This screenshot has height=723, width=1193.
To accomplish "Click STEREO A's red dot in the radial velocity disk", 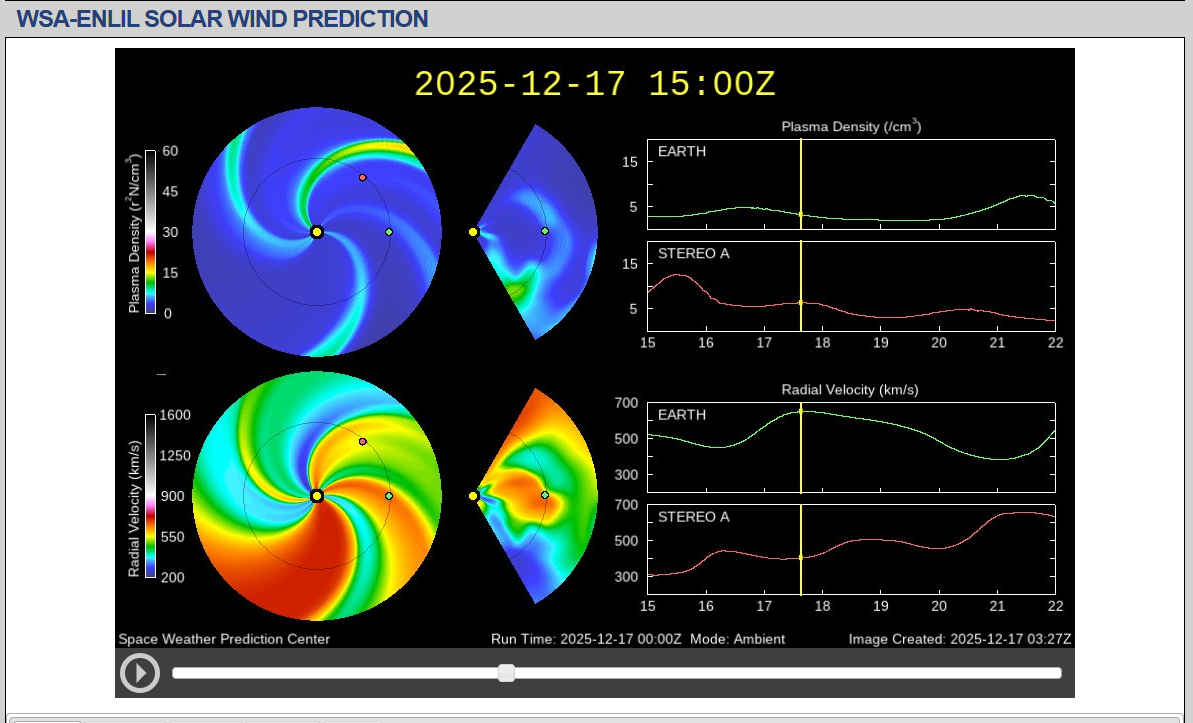I will [362, 441].
